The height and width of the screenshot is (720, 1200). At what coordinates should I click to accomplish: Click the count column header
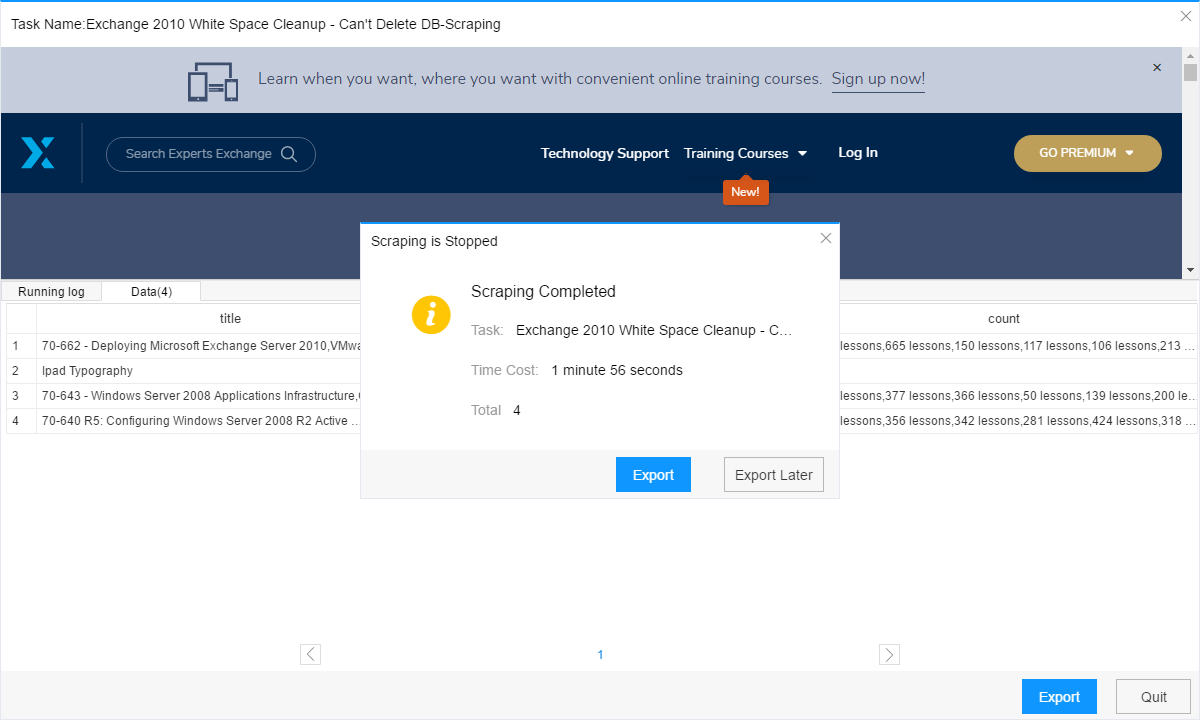pos(1003,319)
